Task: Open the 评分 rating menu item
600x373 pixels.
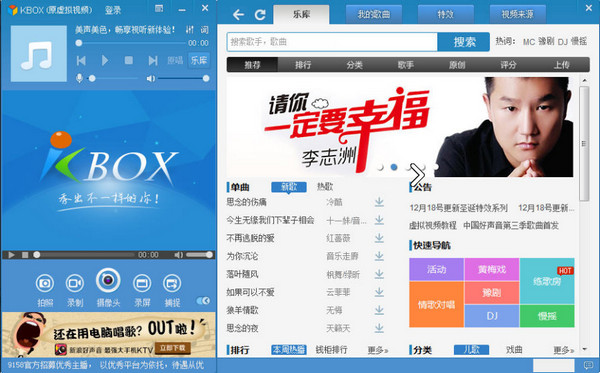Action: pyautogui.click(x=508, y=65)
